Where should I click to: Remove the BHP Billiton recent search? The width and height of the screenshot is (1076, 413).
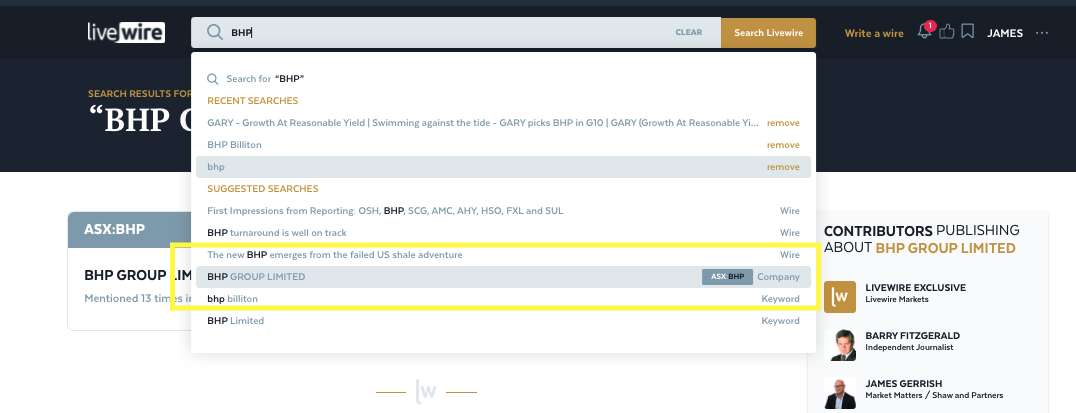coord(782,145)
